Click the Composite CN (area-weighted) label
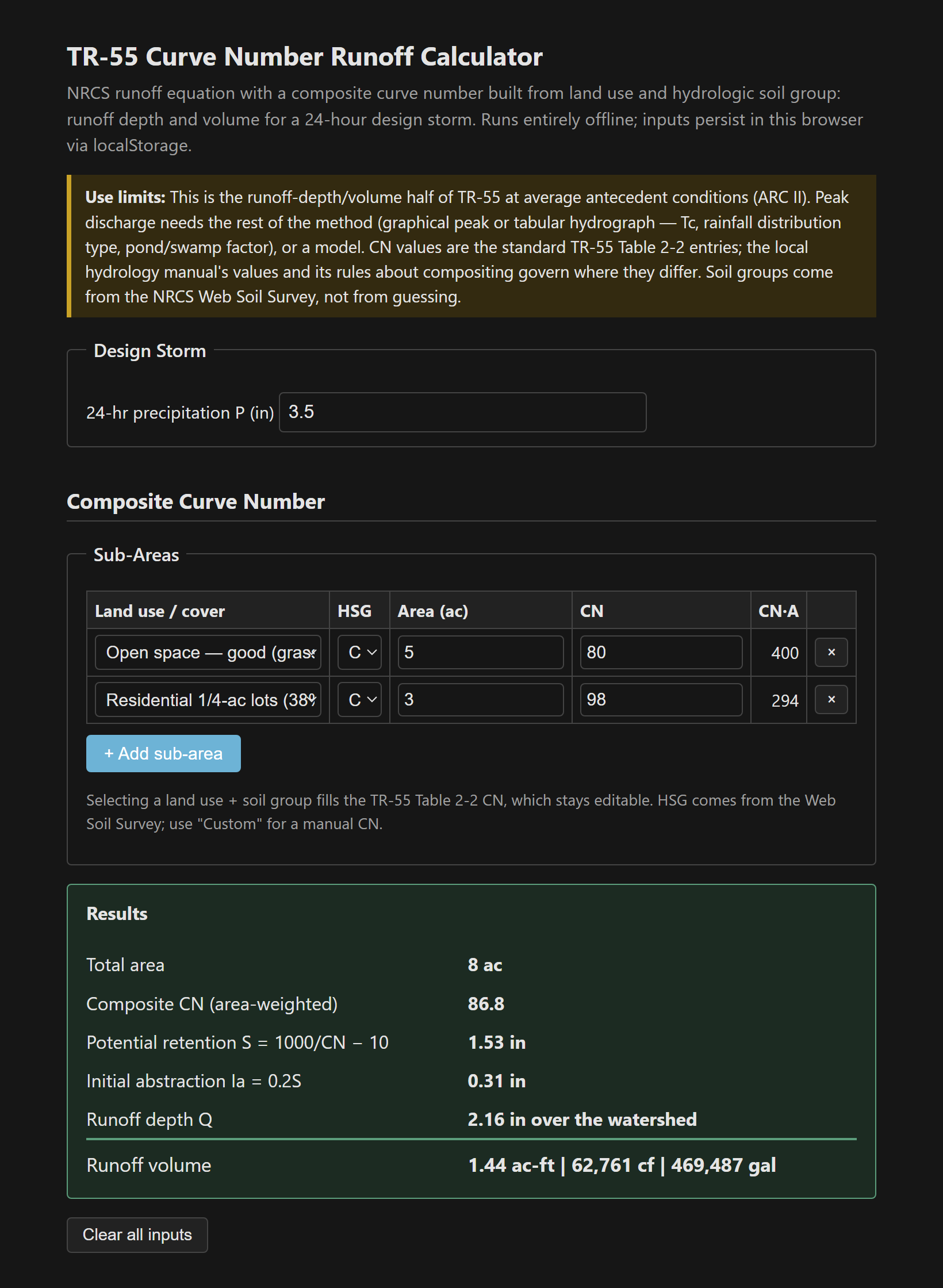This screenshot has height=1288, width=943. (x=212, y=1003)
